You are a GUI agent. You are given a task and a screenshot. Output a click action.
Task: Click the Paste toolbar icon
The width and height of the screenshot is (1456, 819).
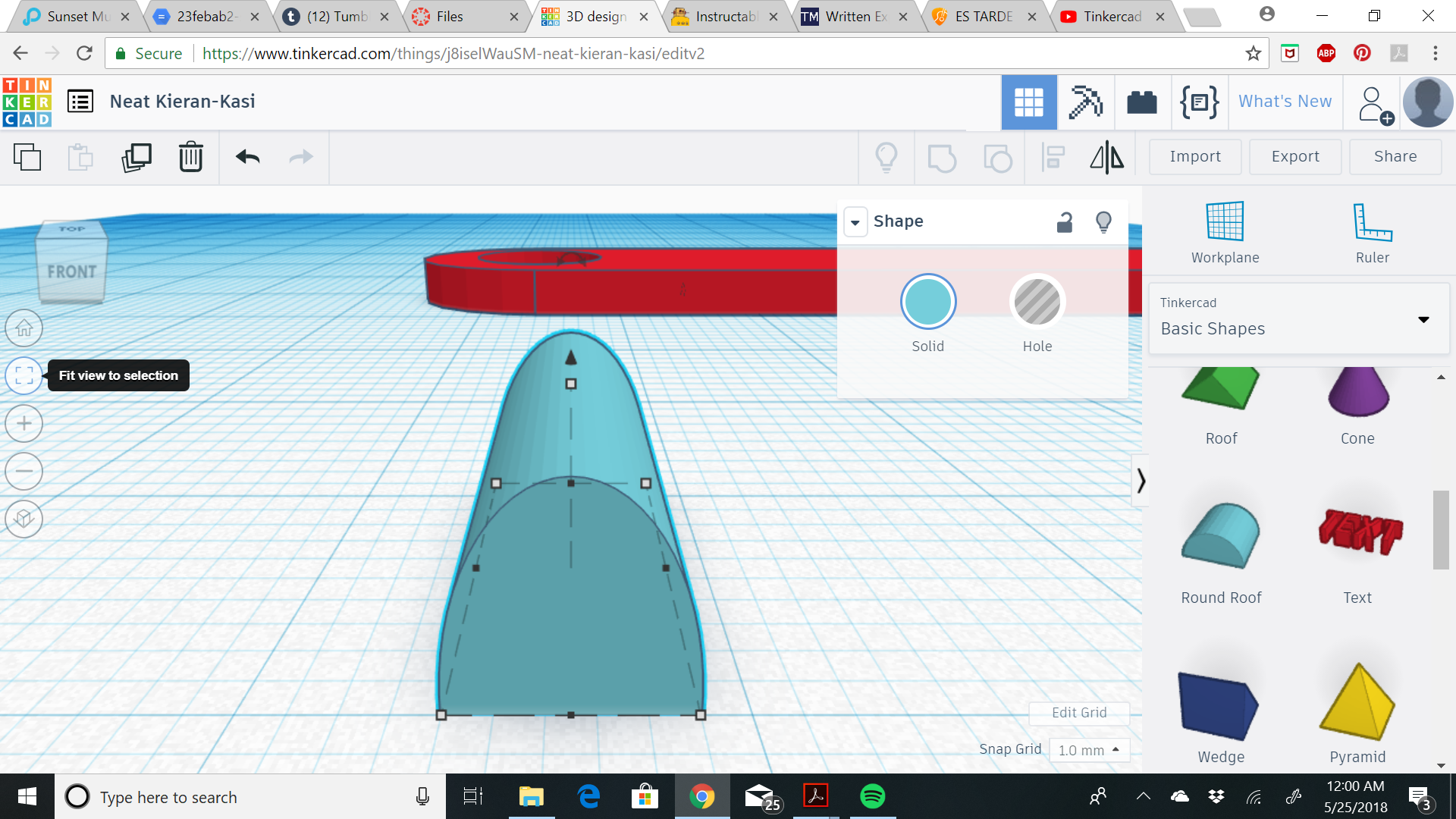[x=80, y=157]
